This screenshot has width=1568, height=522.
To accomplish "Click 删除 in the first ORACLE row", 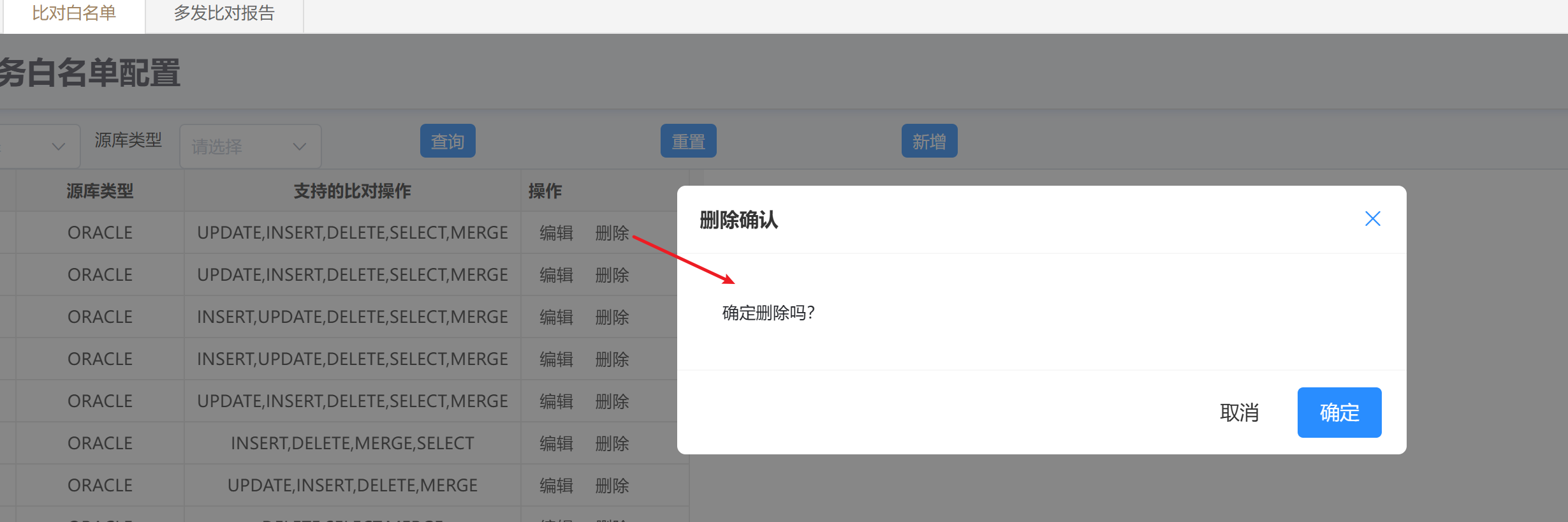I will pyautogui.click(x=612, y=233).
